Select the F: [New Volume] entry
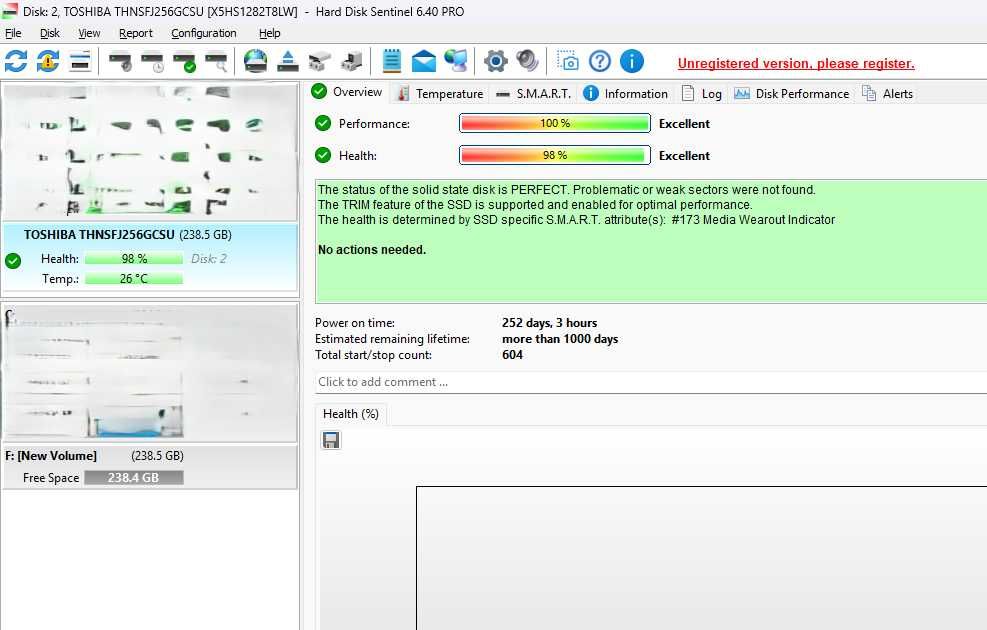 tap(150, 467)
